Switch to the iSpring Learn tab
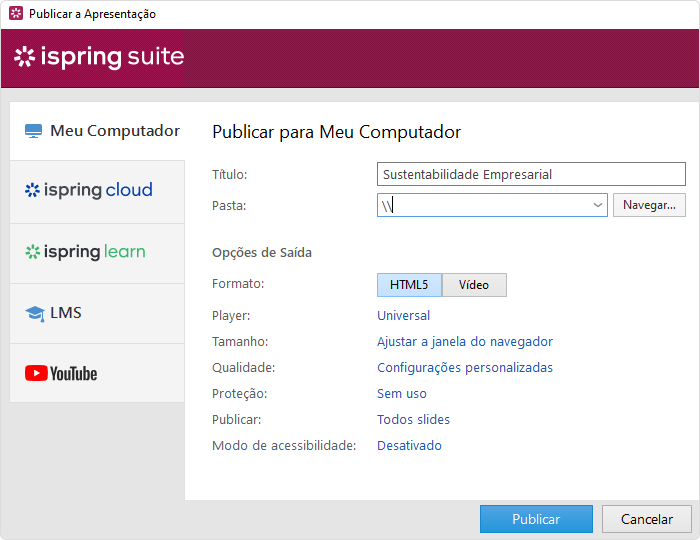The width and height of the screenshot is (700, 540). (x=97, y=253)
